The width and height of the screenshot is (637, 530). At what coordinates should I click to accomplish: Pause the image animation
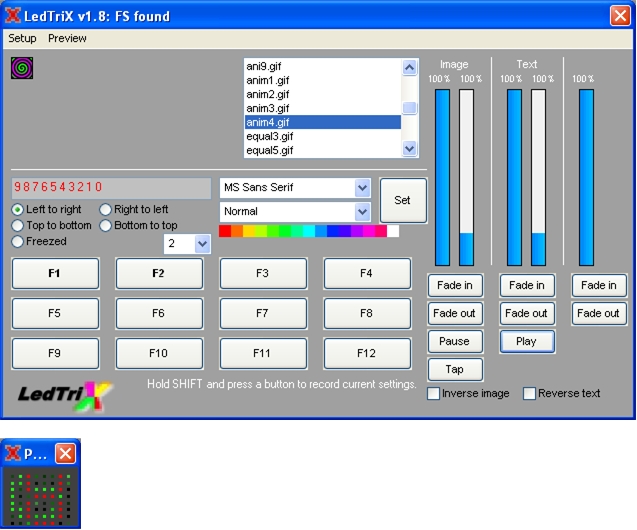455,342
